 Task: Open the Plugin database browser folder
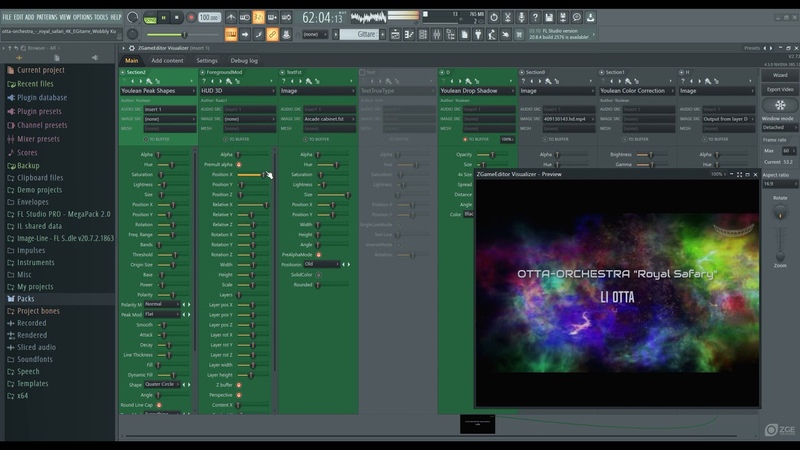click(42, 97)
